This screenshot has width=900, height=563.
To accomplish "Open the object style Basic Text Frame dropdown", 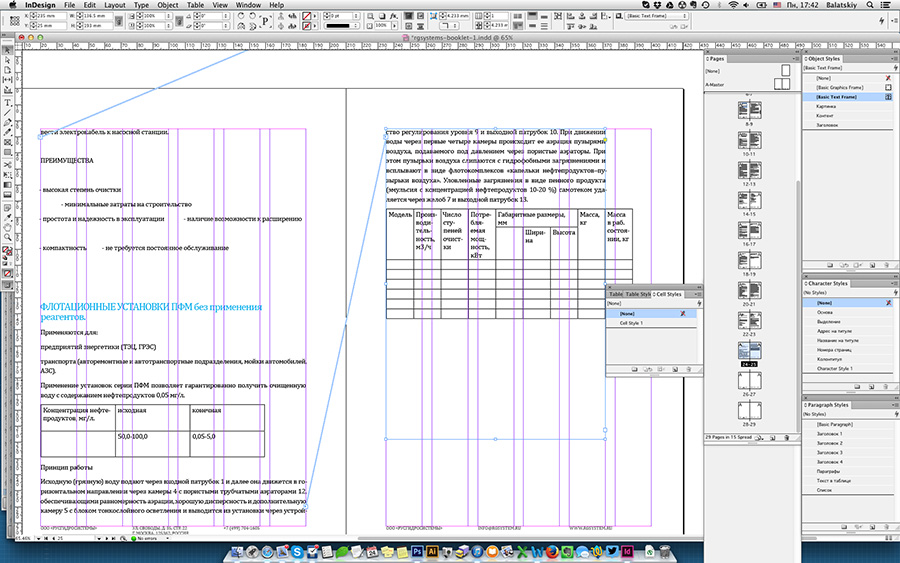I will click(658, 16).
